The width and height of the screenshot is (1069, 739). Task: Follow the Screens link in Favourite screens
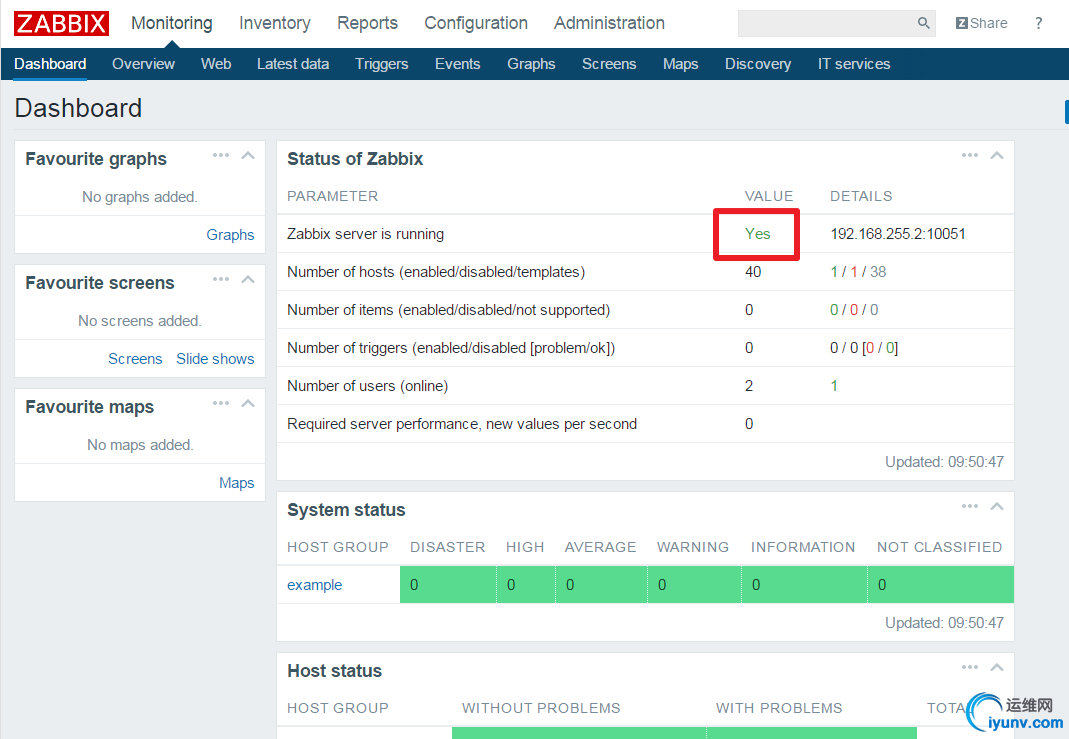[135, 359]
